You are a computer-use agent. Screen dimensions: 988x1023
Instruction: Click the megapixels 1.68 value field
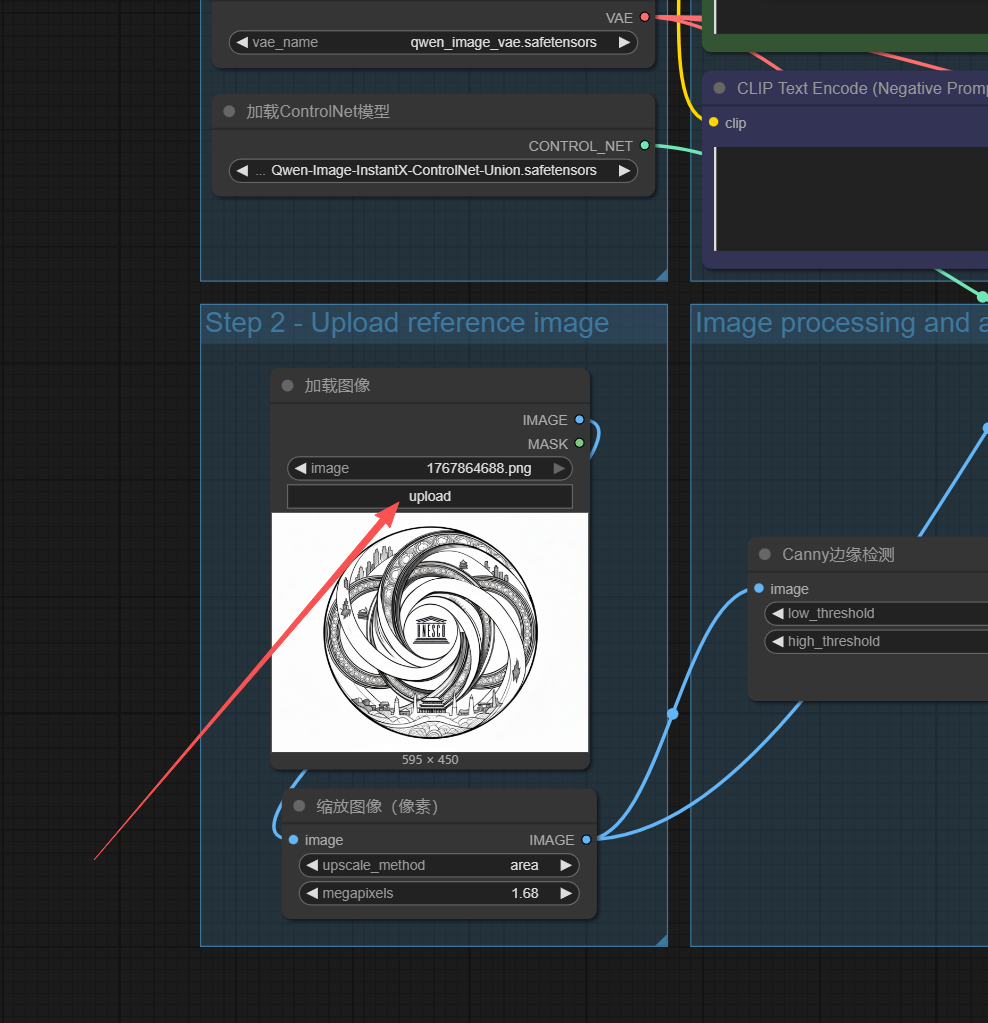439,894
